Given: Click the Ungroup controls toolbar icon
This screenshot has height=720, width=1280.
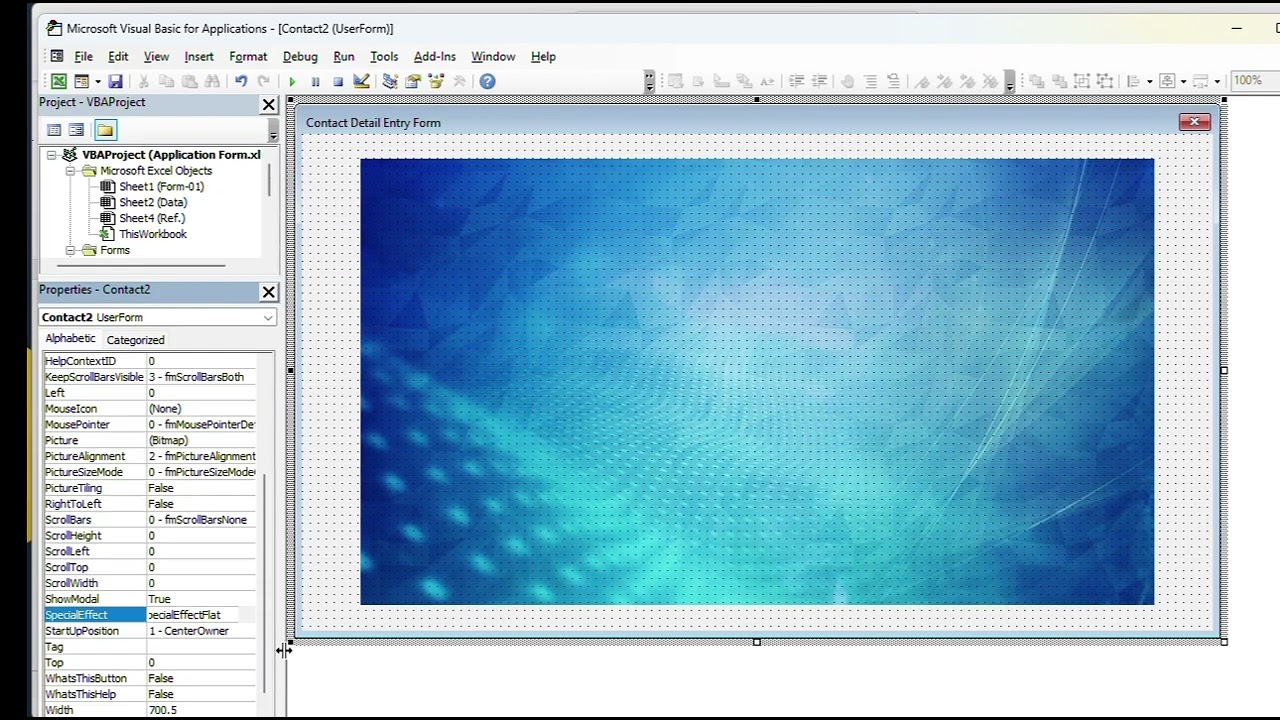Looking at the screenshot, I should point(1105,82).
